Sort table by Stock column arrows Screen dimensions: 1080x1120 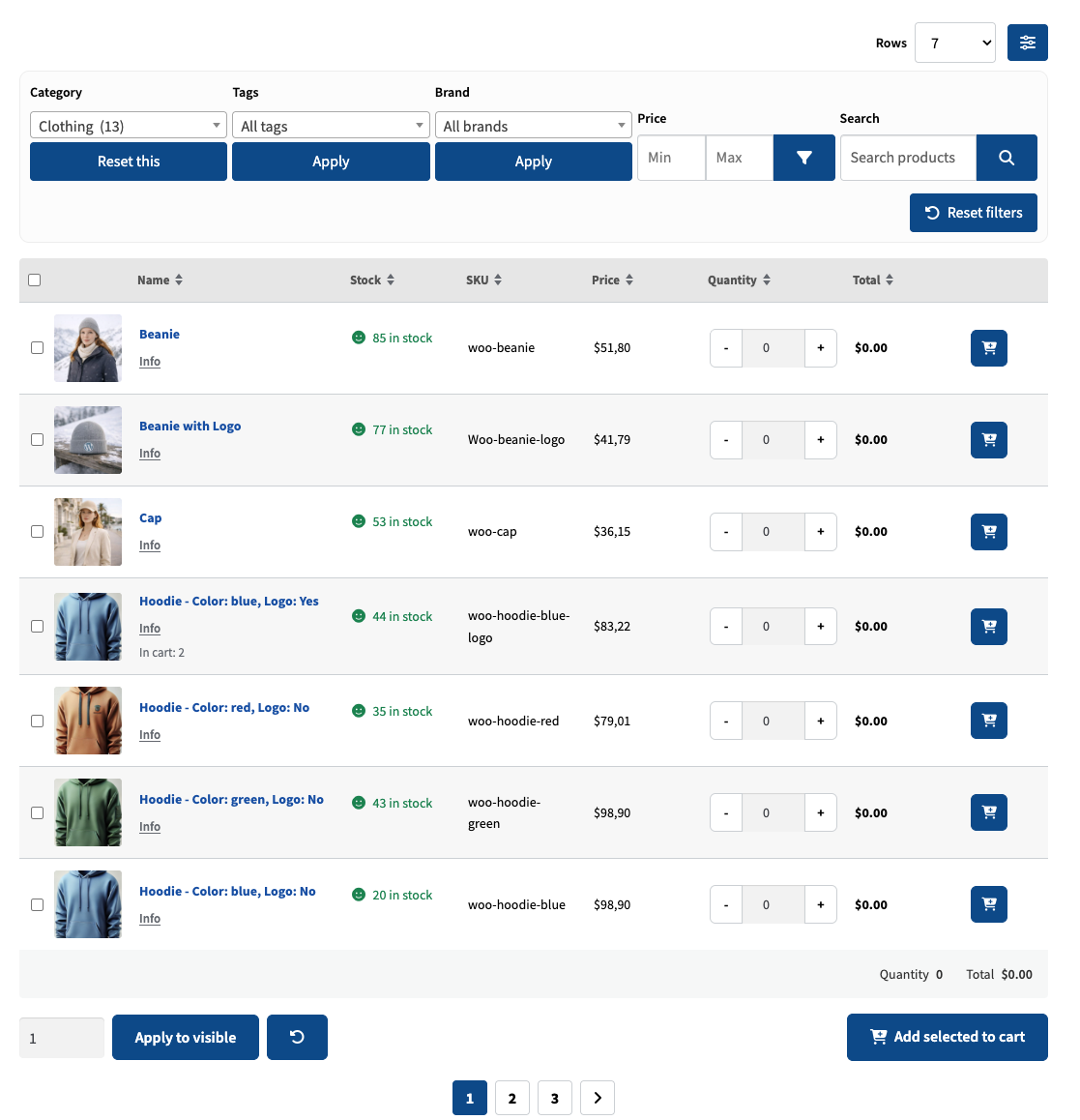tap(391, 280)
